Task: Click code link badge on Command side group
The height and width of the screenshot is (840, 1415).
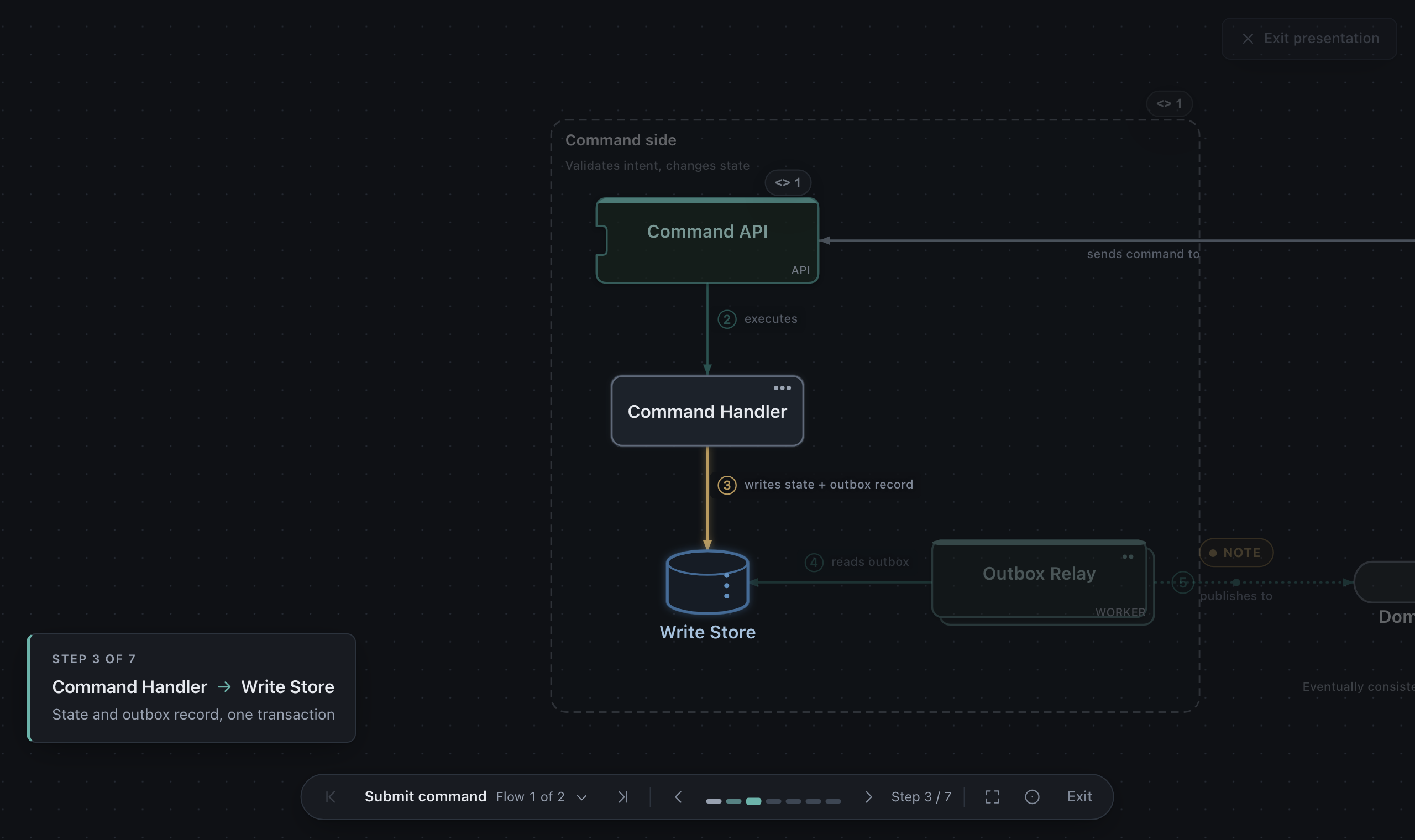Action: coord(1169,103)
